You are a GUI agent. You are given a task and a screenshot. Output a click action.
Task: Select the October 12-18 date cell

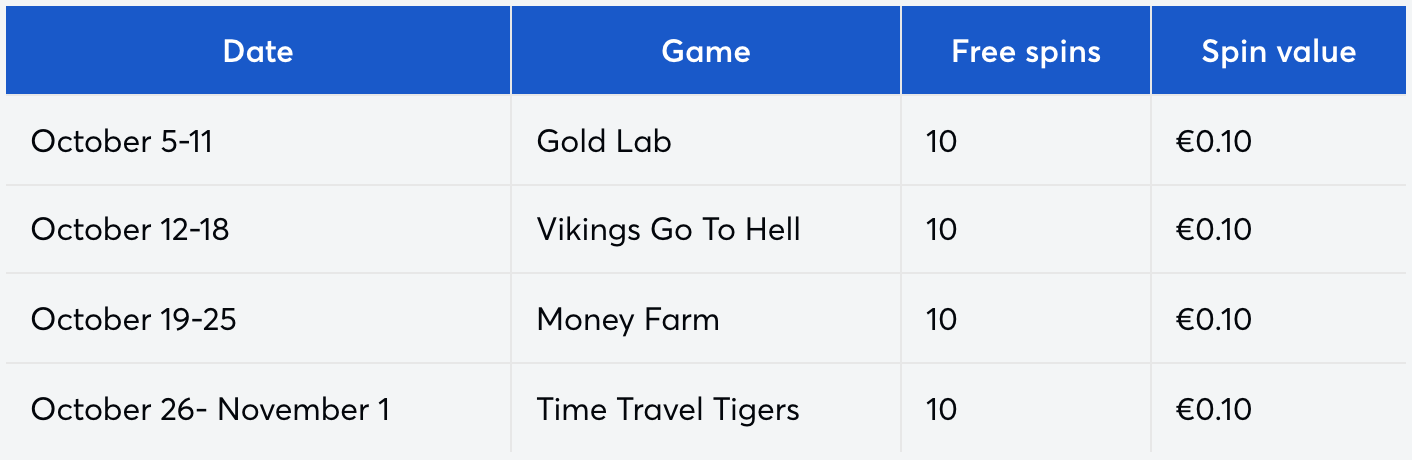130,230
